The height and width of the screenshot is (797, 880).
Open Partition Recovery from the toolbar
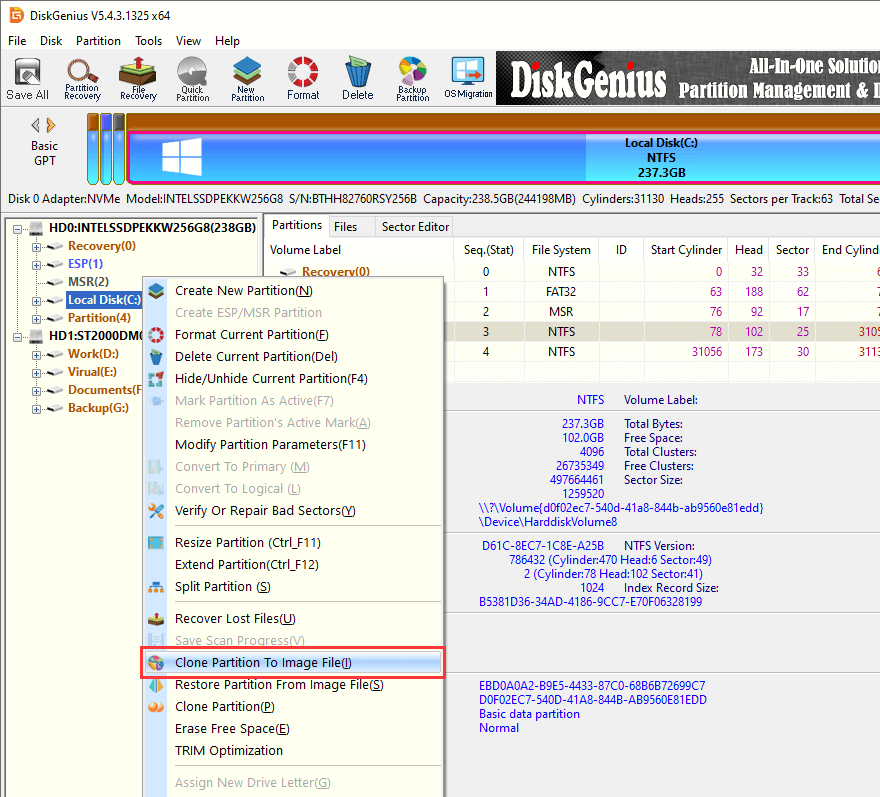click(x=82, y=79)
